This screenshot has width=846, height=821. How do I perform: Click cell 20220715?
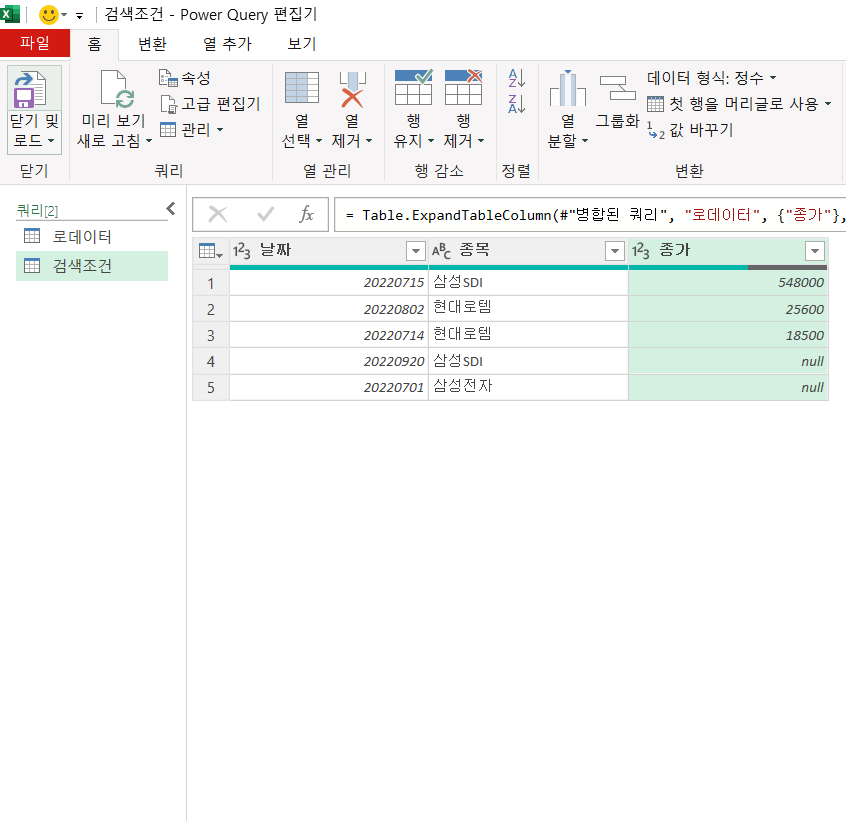click(329, 283)
